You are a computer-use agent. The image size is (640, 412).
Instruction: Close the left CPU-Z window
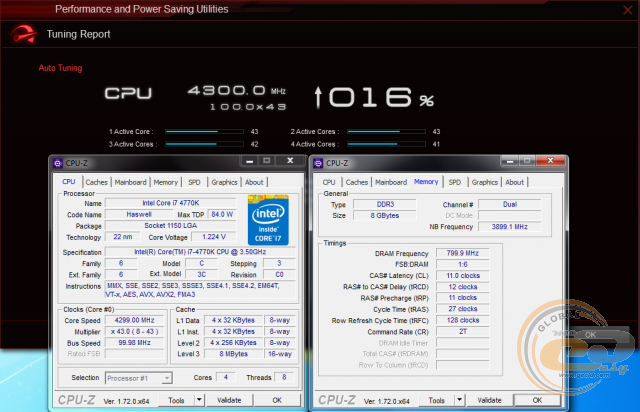(x=290, y=160)
